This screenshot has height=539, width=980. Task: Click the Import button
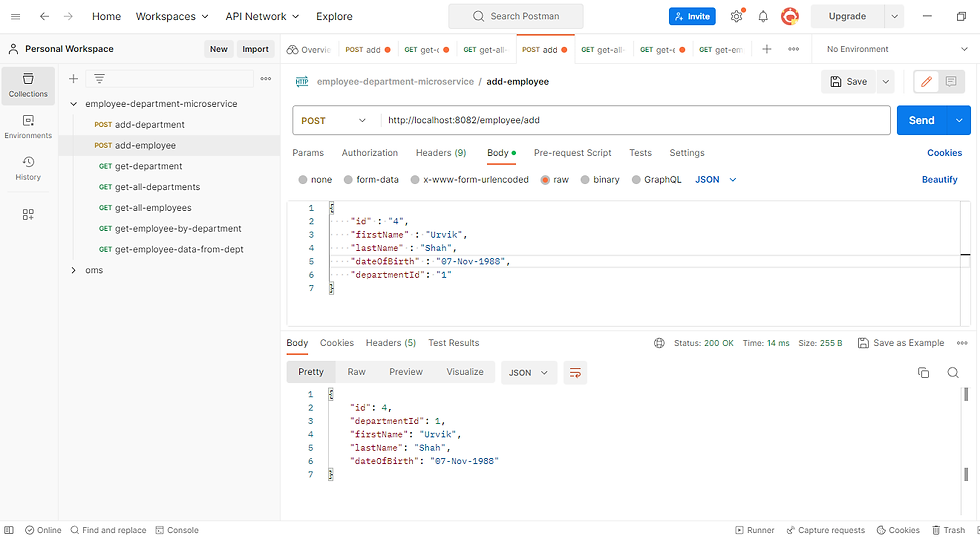pos(255,49)
